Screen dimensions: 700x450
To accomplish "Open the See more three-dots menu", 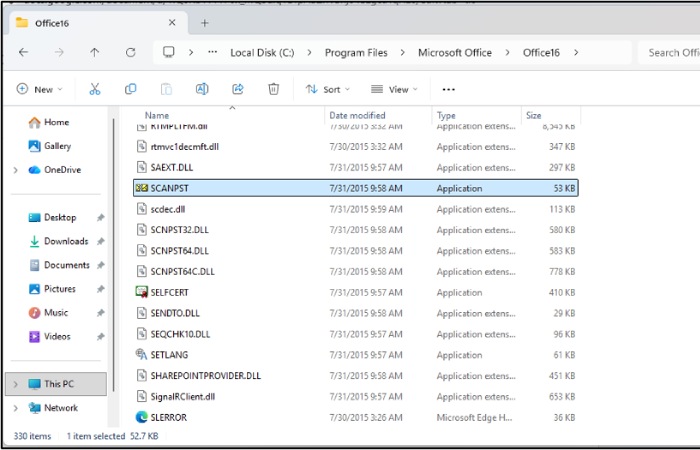I will point(448,90).
